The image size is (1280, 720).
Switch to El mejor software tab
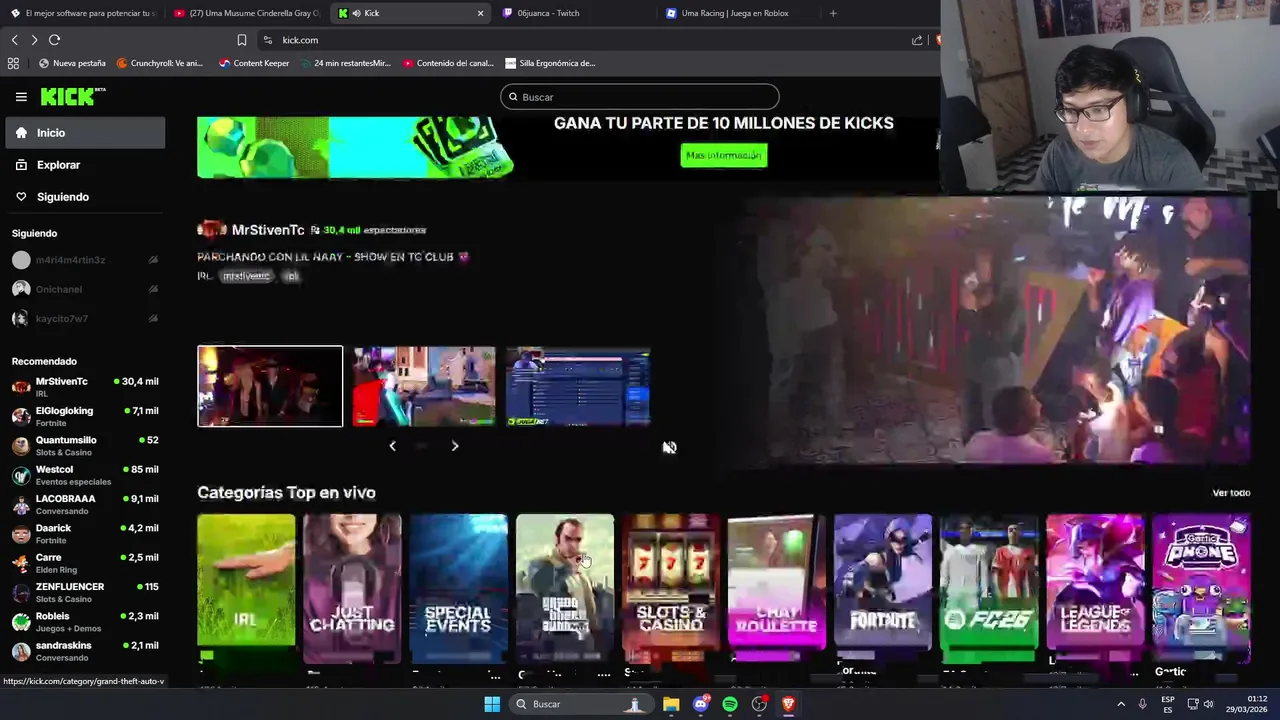(82, 13)
